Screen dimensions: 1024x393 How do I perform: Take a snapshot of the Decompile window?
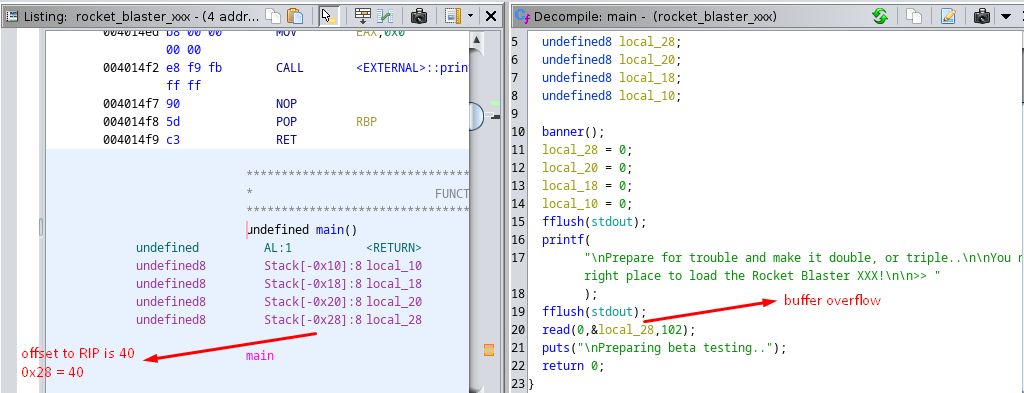[x=982, y=16]
